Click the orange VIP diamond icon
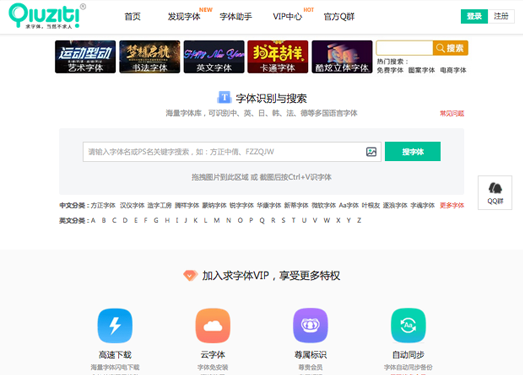The image size is (523, 375). click(190, 276)
